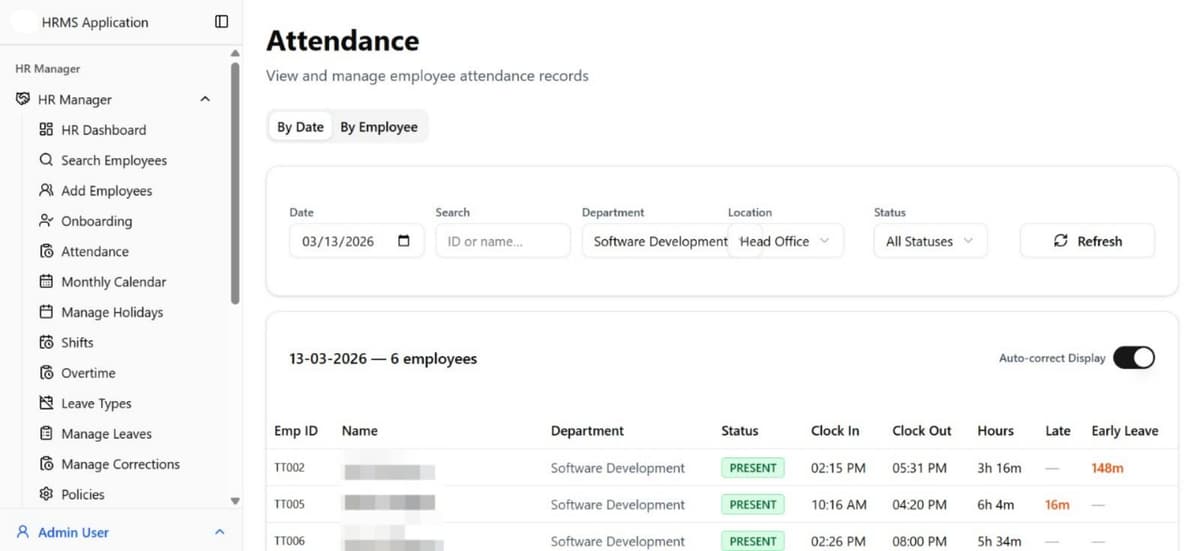The height and width of the screenshot is (551, 1200).
Task: Open the Manage Corrections link
Action: click(x=120, y=464)
